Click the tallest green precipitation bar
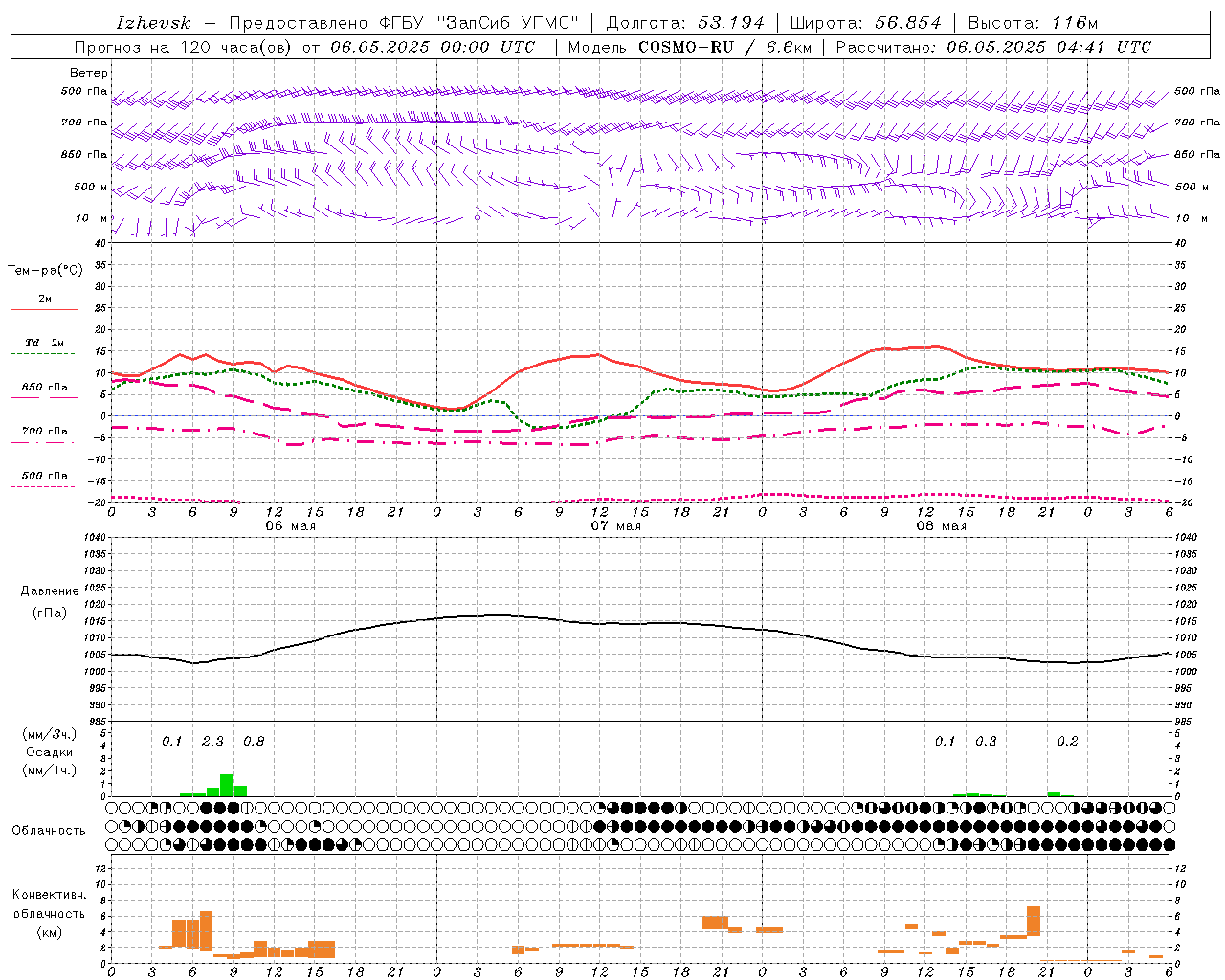The width and height of the screenshot is (1225, 980). click(x=227, y=786)
